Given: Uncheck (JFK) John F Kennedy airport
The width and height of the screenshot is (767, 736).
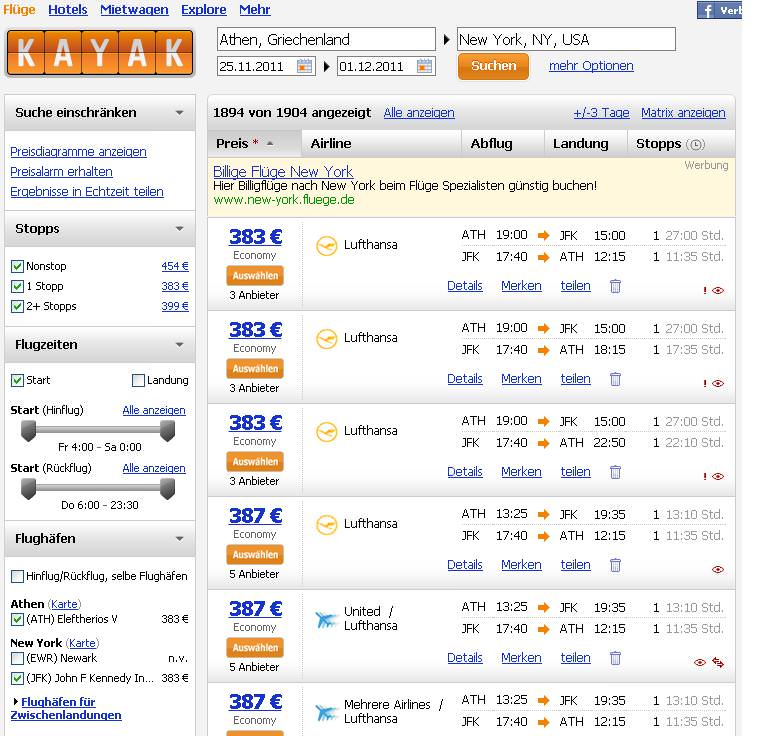Looking at the screenshot, I should pyautogui.click(x=17, y=679).
